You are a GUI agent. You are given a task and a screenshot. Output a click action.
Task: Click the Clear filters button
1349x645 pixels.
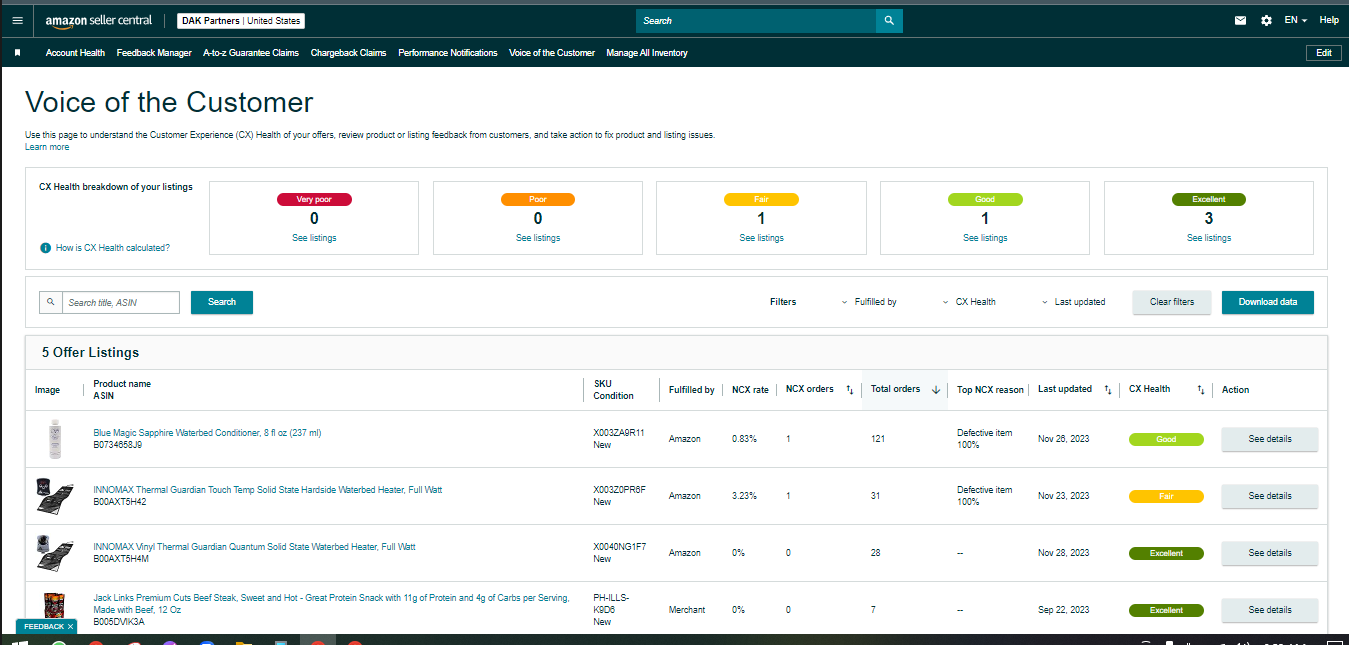1172,302
